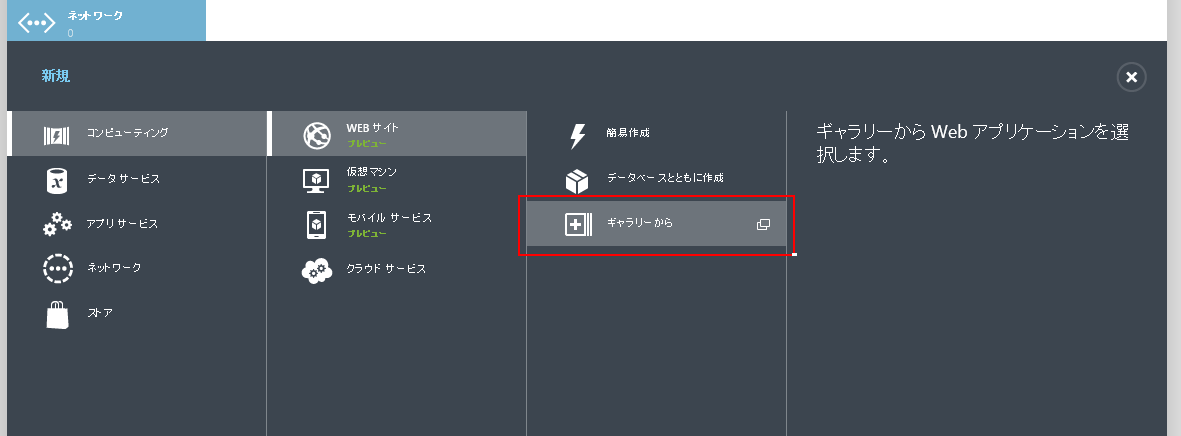
Task: Click the クラウド サービス cloud icon
Action: (317, 270)
